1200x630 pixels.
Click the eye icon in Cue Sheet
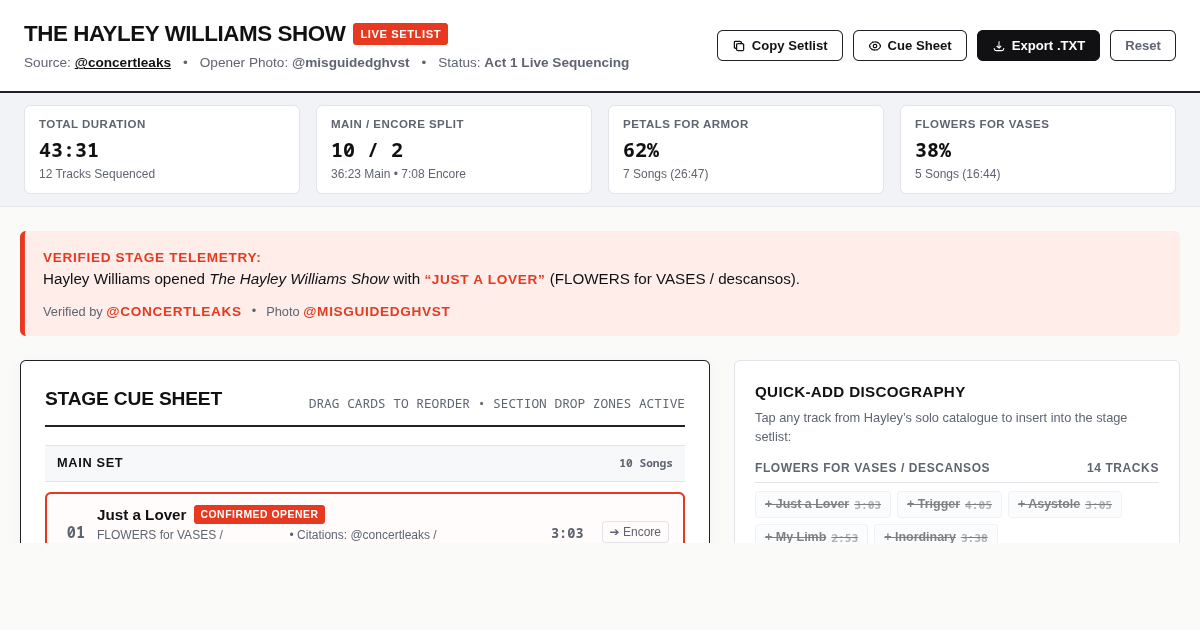tap(875, 46)
